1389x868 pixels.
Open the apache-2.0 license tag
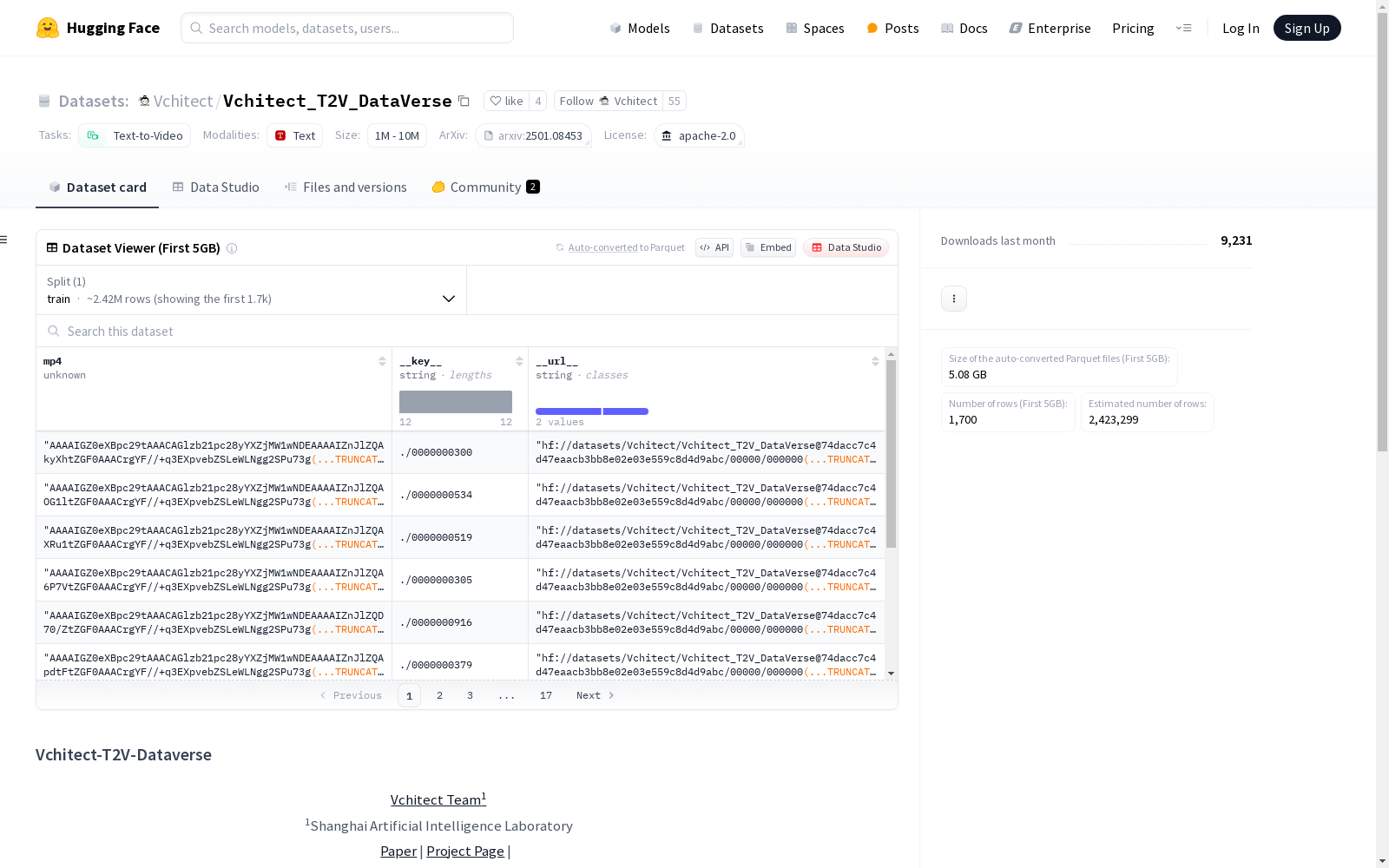click(x=699, y=135)
